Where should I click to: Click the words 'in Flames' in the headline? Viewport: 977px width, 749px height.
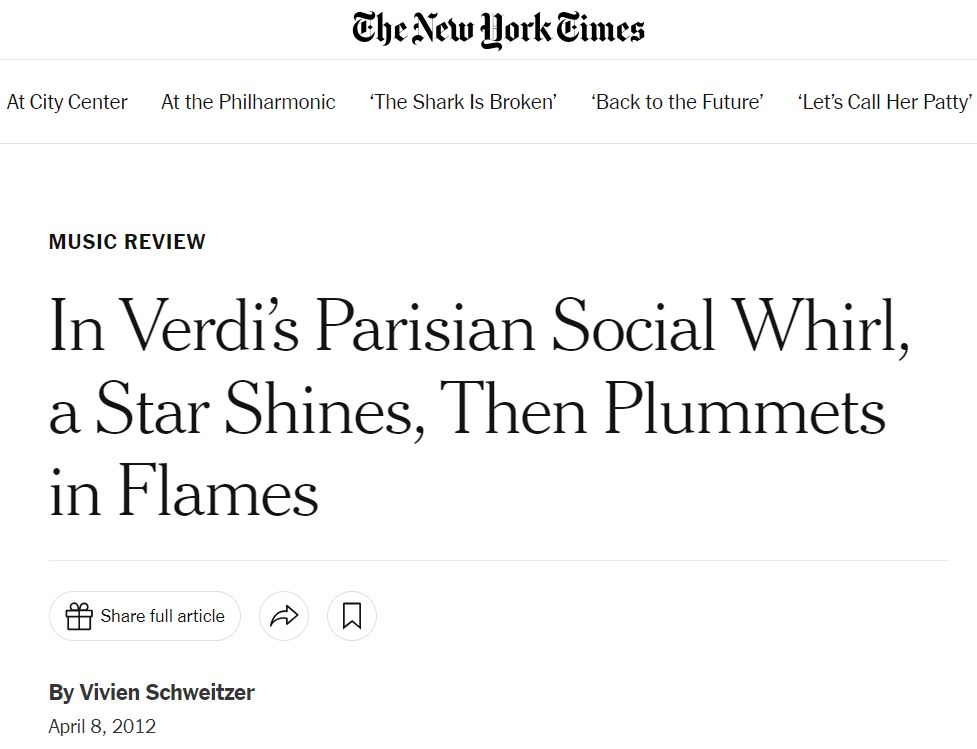184,492
